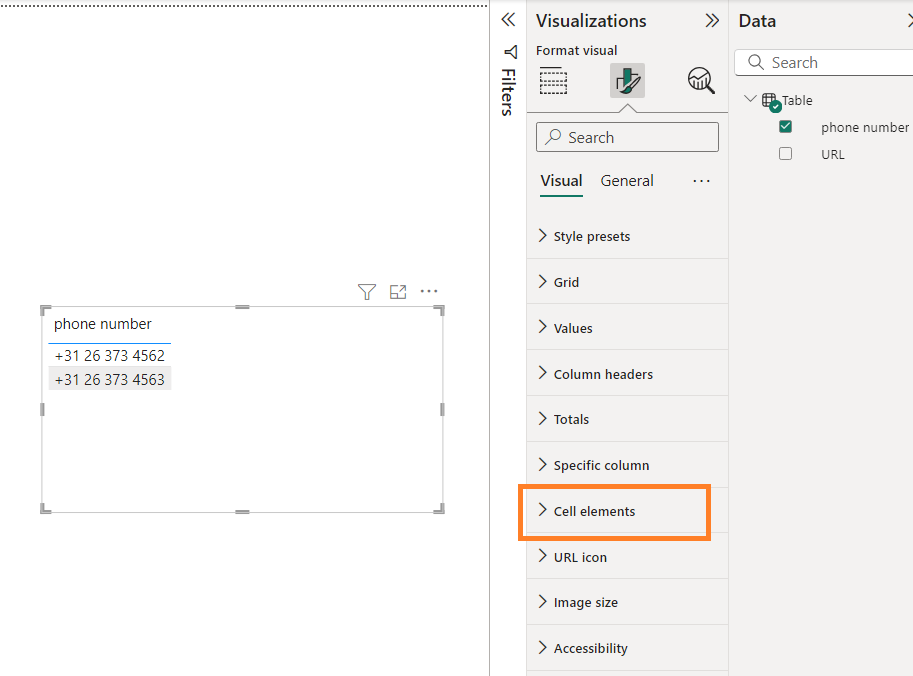Open more options ellipsis above table visual

(429, 291)
